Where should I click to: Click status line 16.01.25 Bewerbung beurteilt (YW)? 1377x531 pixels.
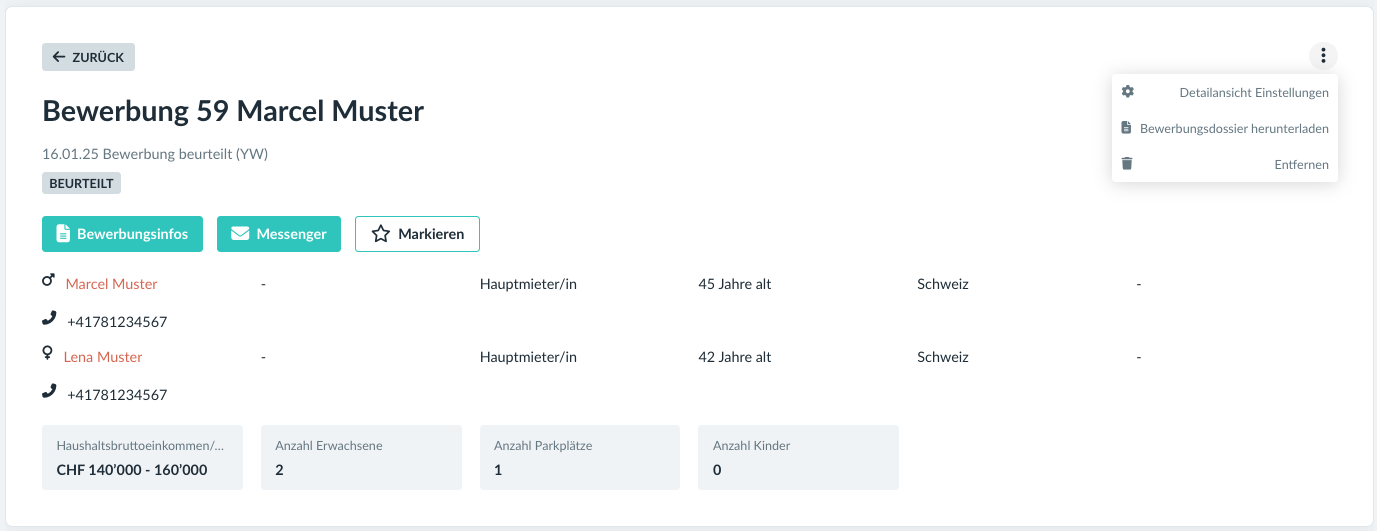coord(155,154)
